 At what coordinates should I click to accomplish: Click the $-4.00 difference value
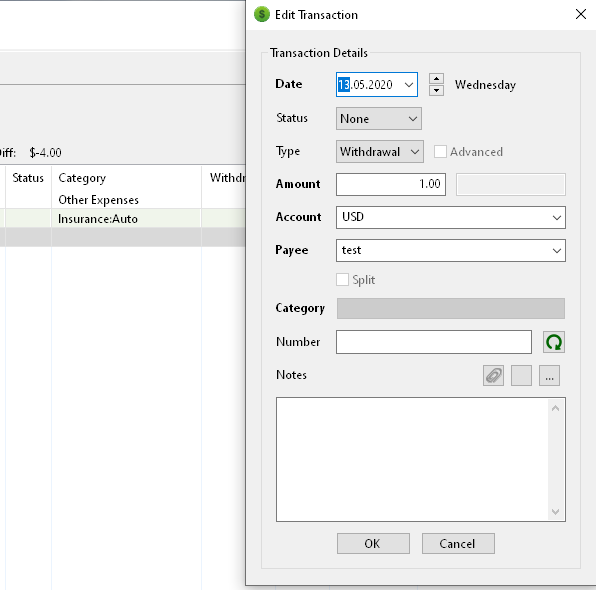tap(45, 153)
